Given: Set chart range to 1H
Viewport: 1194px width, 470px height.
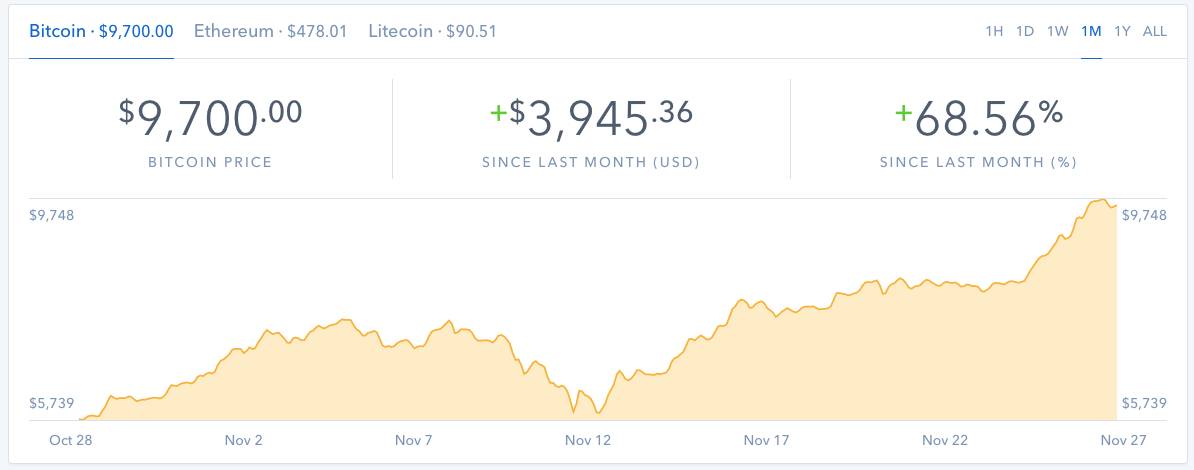Looking at the screenshot, I should pyautogui.click(x=994, y=31).
